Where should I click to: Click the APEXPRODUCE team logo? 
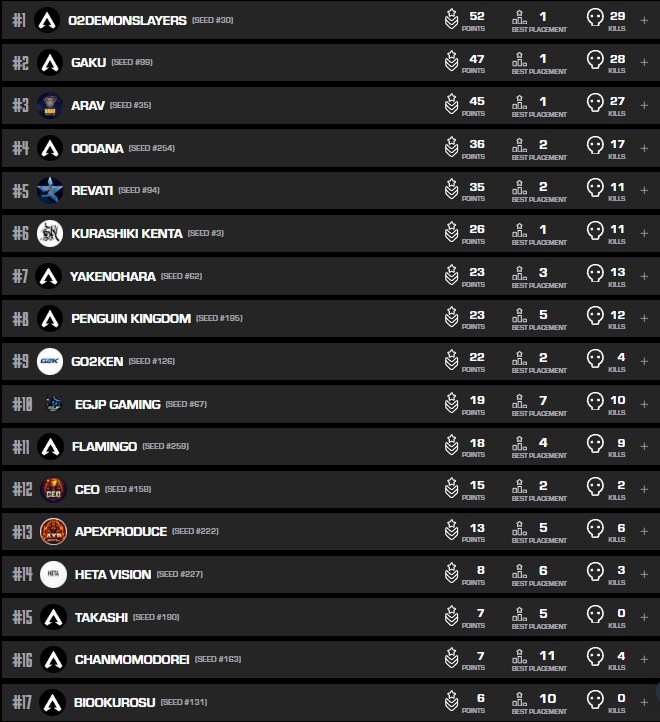coord(52,532)
